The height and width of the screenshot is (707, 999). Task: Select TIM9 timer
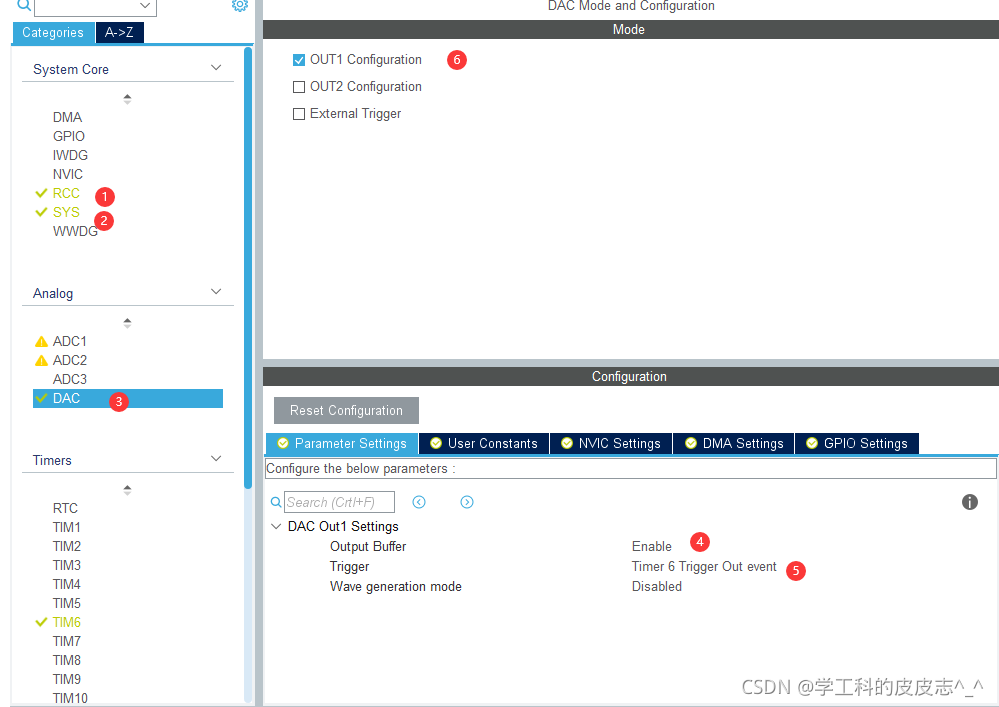click(x=66, y=679)
